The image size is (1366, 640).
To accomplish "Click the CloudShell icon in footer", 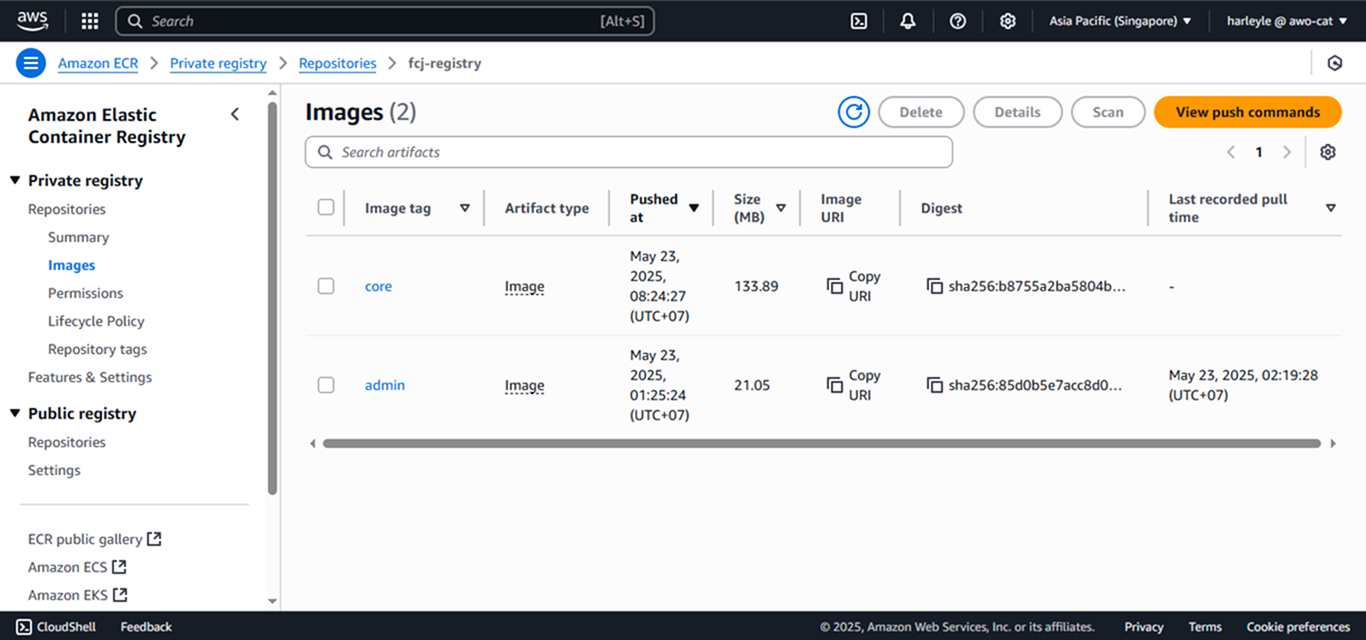I will click(24, 627).
